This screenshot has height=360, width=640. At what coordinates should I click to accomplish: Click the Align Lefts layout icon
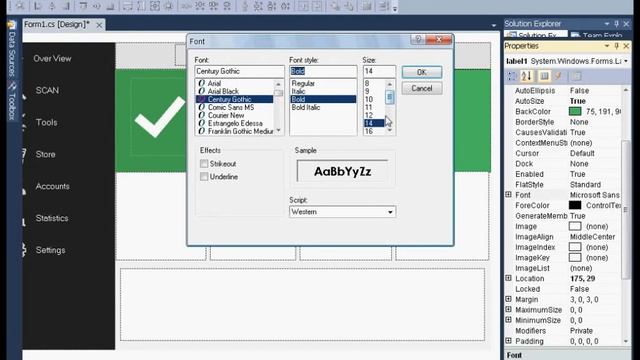click(38, 6)
